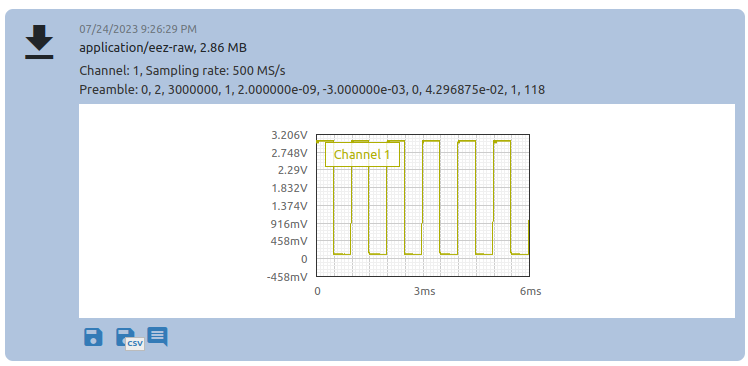The image size is (748, 366).
Task: Add a note via the comment icon
Action: 157,336
